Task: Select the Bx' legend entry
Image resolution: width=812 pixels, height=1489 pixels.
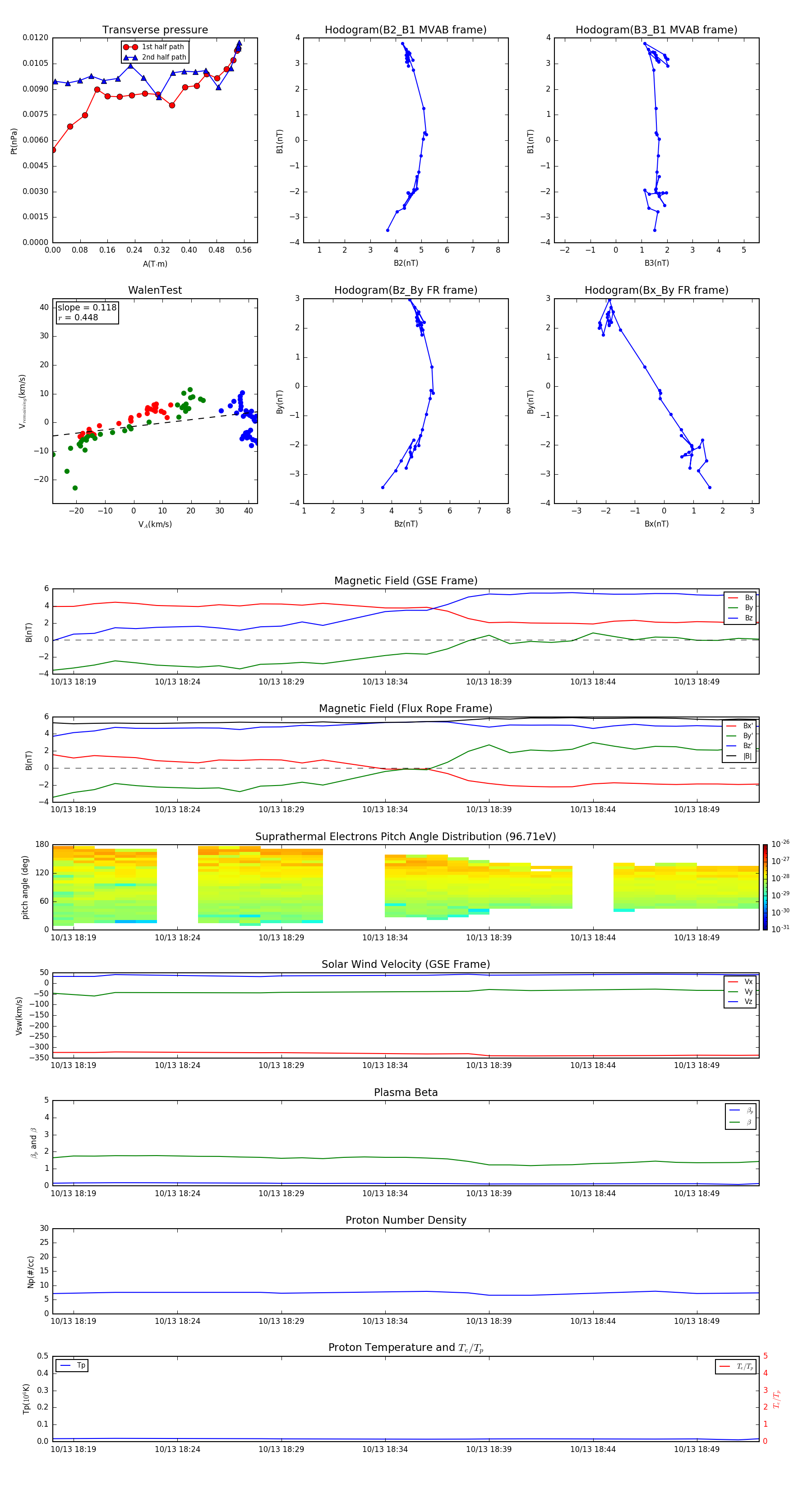Action: (740, 726)
